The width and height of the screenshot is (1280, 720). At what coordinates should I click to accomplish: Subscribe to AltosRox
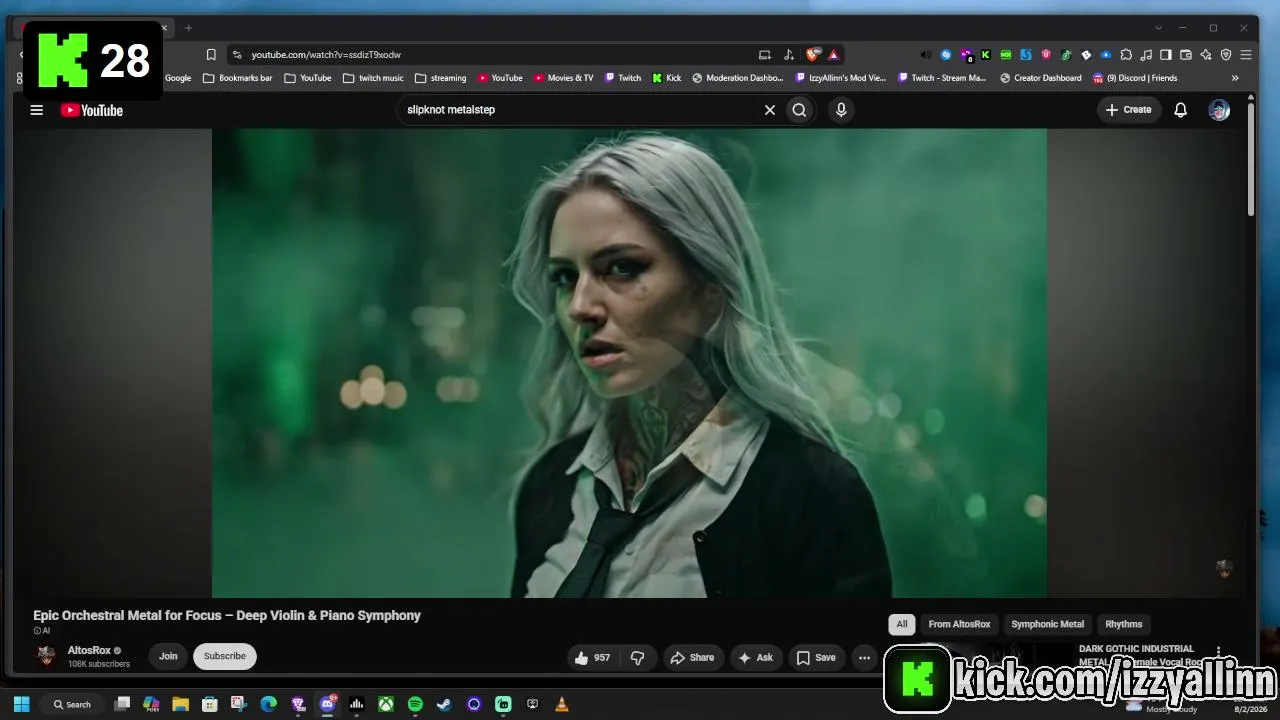(x=225, y=656)
